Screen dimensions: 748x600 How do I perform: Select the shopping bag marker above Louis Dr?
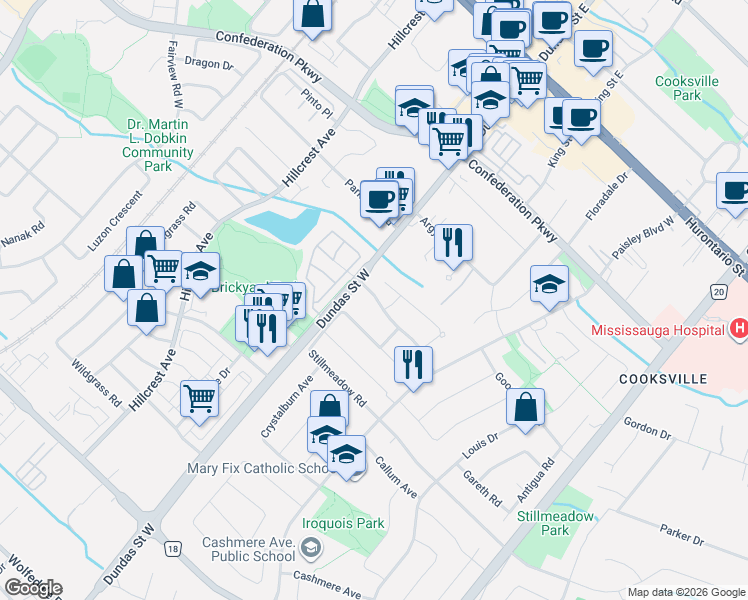(x=525, y=408)
